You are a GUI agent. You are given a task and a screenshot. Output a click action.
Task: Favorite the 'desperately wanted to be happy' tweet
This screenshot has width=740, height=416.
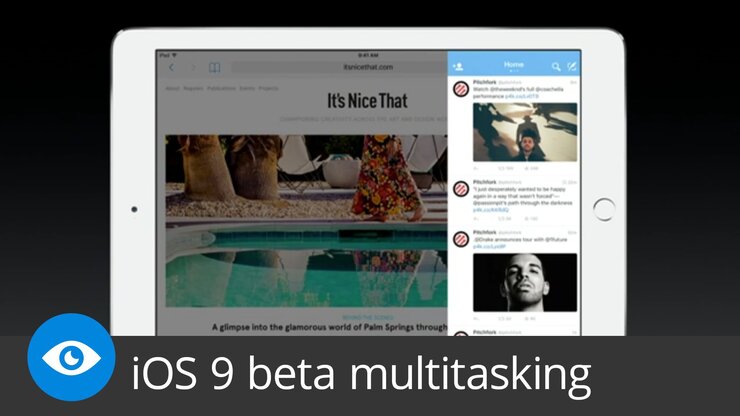click(x=531, y=219)
